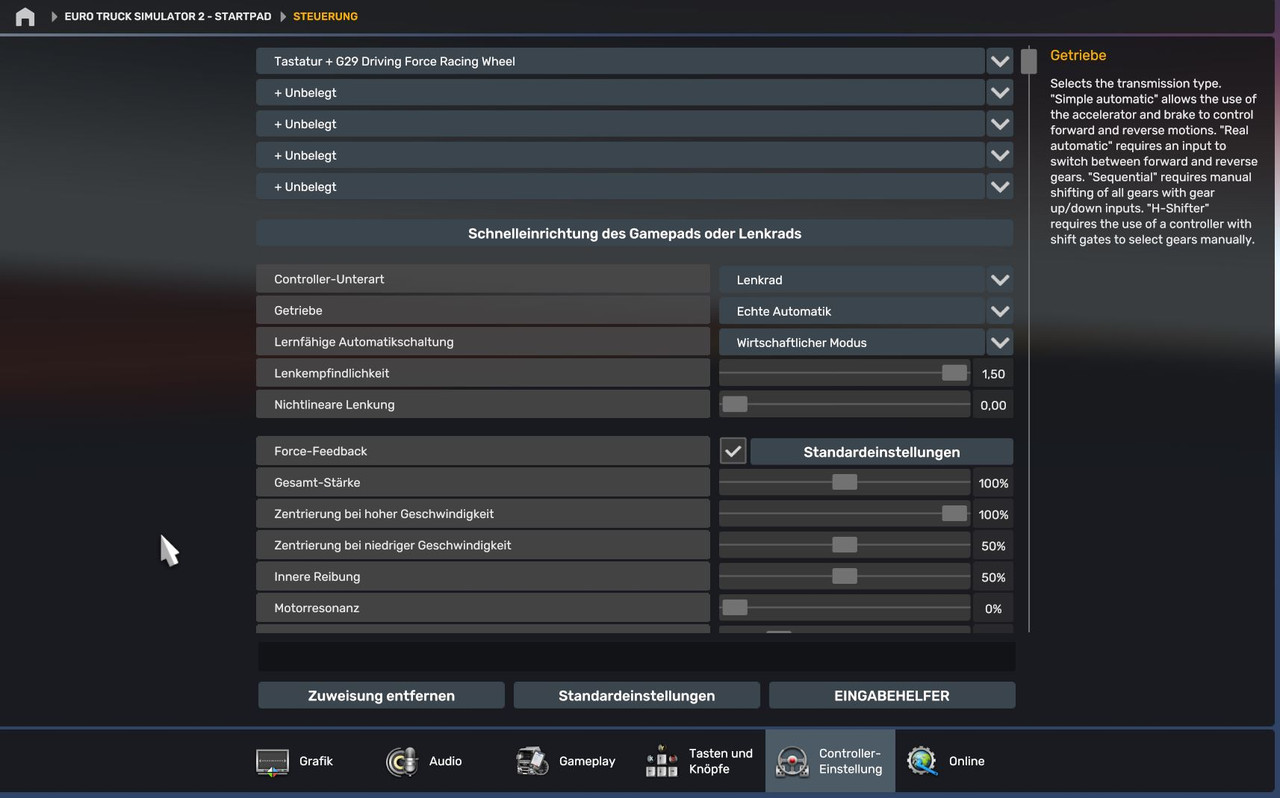Screen dimensions: 1280x798
Task: Open the EINGABEHELFER button
Action: 892,695
